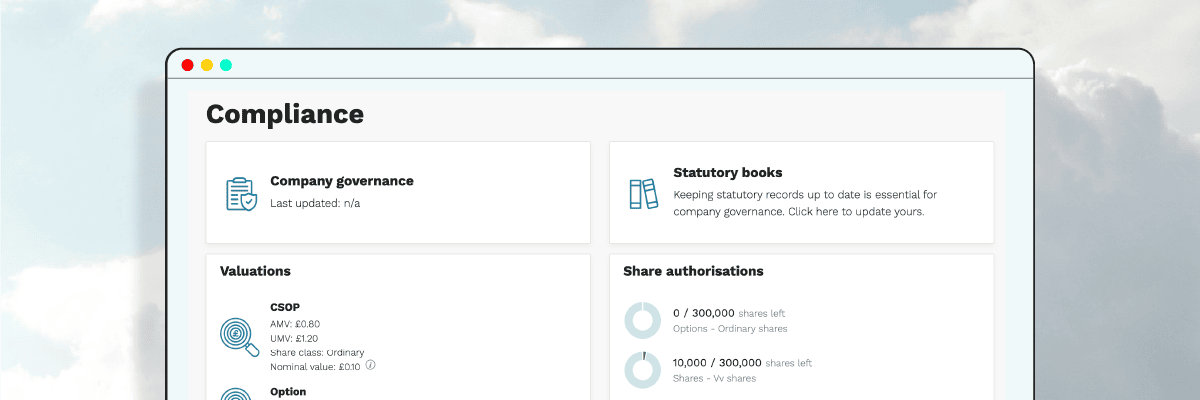This screenshot has height=400, width=1200.
Task: Click the Share authorisations section heading
Action: [x=693, y=271]
